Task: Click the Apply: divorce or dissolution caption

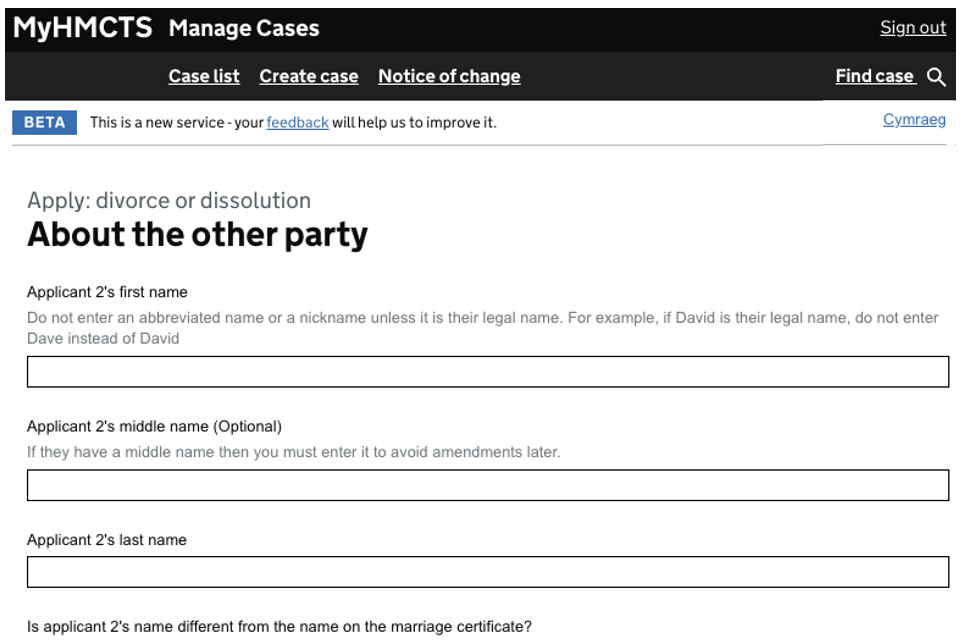Action: (x=169, y=200)
